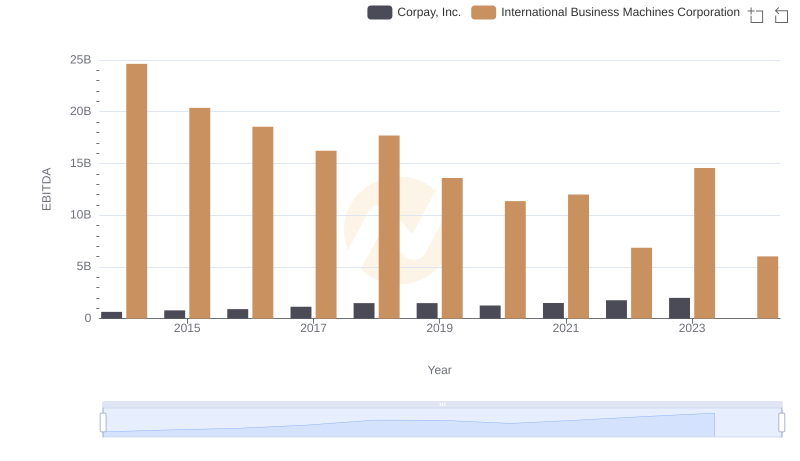Click the IBM bar for 2023
Image resolution: width=800 pixels, height=461 pixels.
(x=704, y=242)
